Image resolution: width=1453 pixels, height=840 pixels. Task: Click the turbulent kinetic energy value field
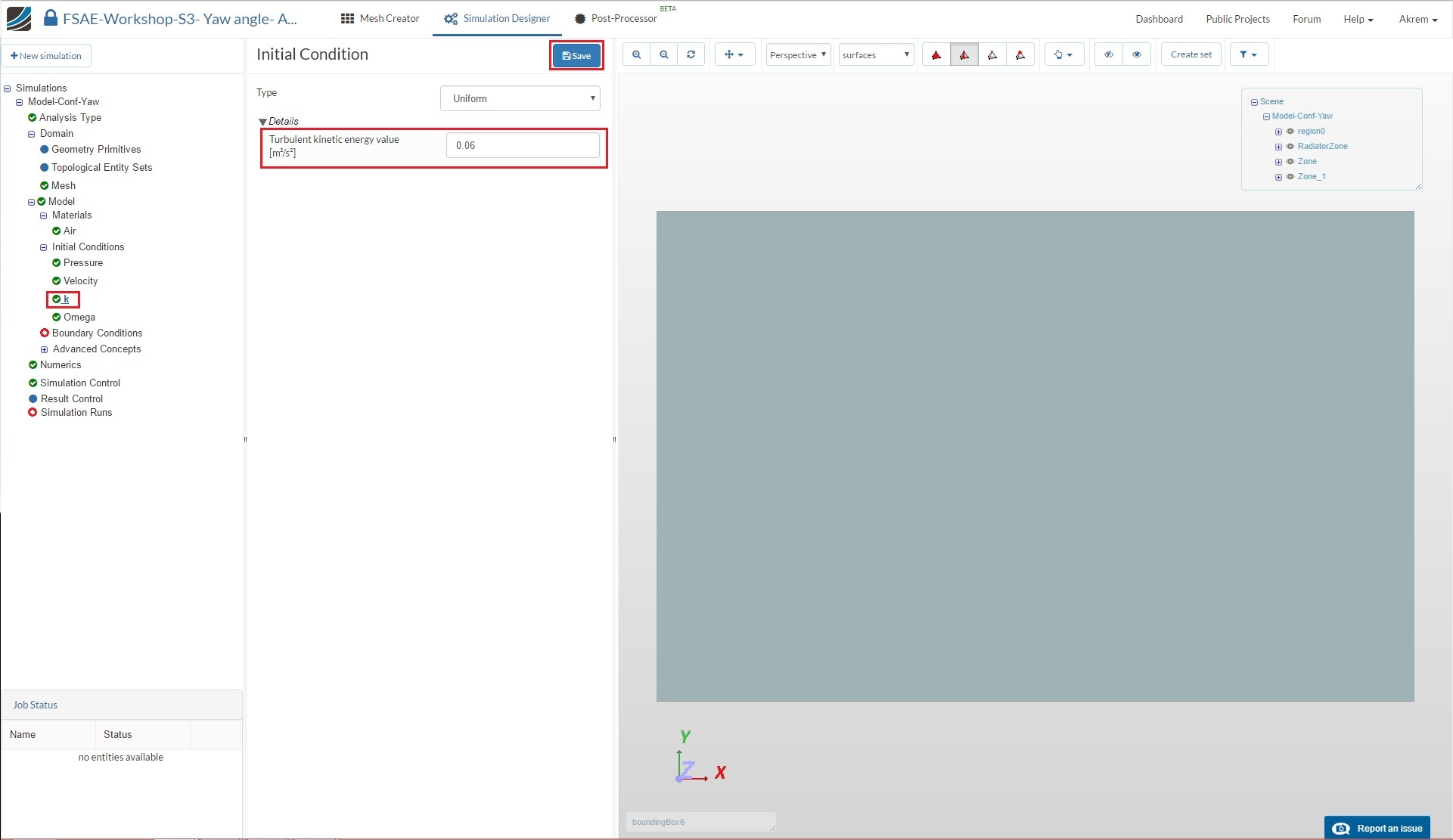523,145
